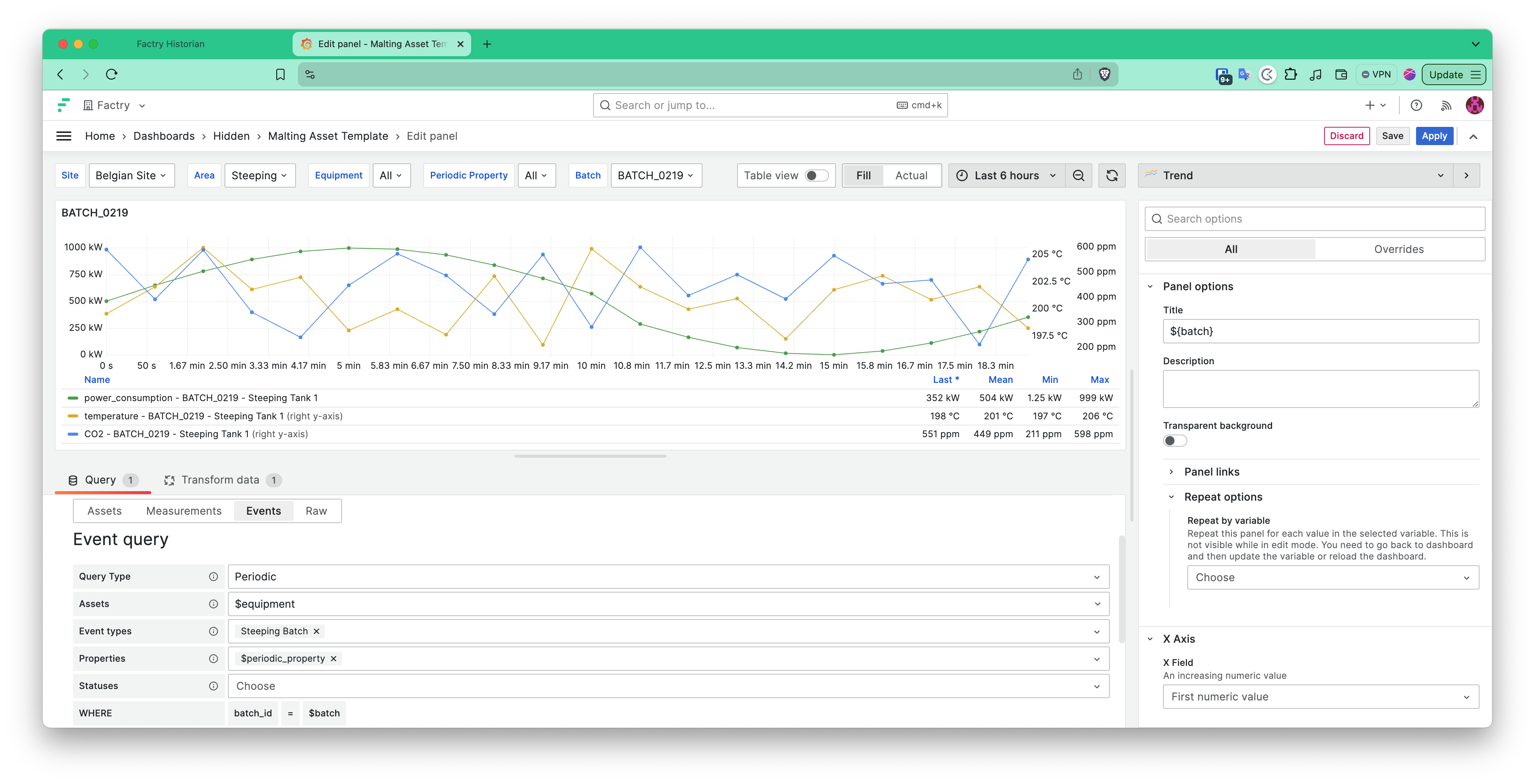1535x784 pixels.
Task: Click the browser Update button
Action: [1453, 74]
